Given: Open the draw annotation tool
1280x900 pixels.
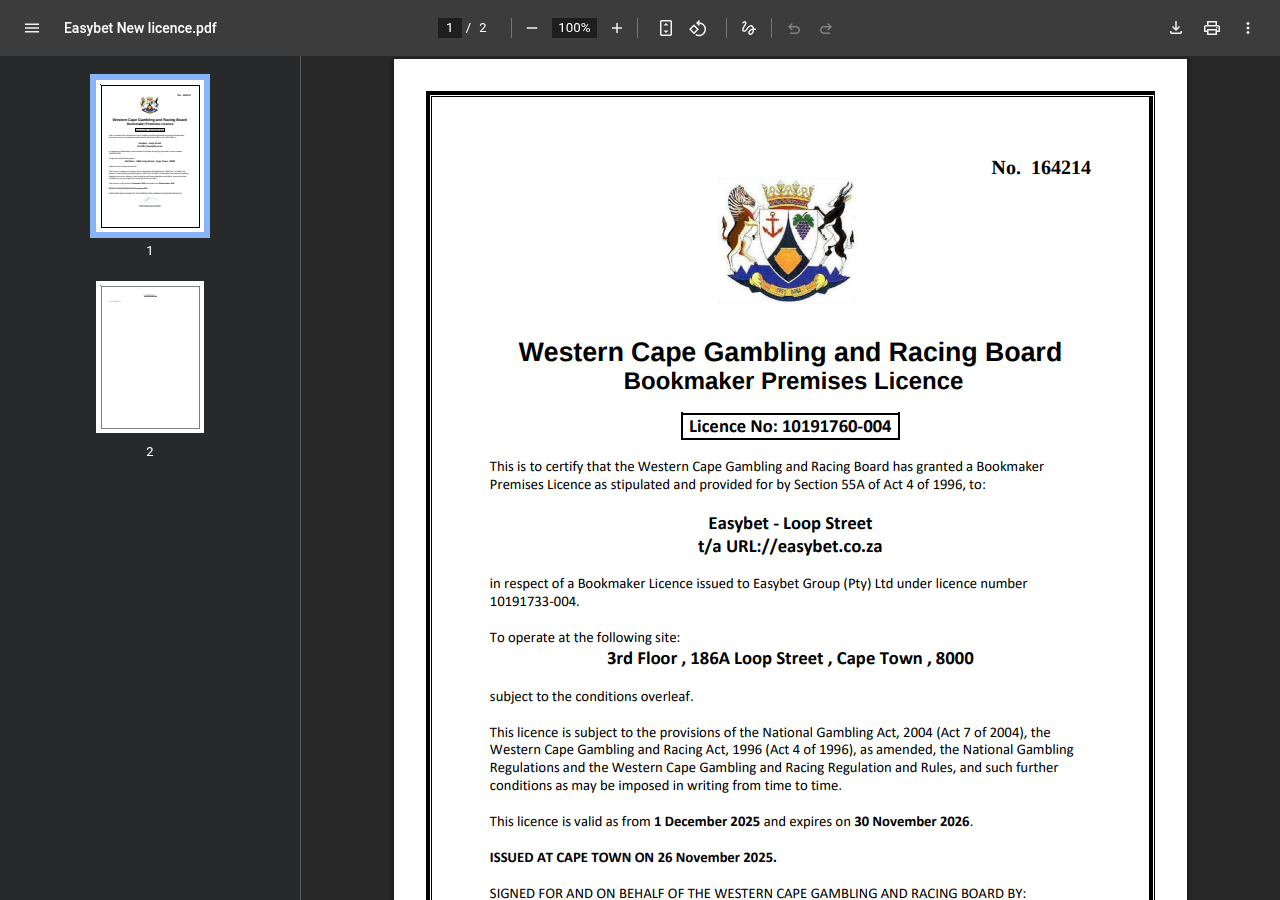Looking at the screenshot, I should [x=748, y=28].
